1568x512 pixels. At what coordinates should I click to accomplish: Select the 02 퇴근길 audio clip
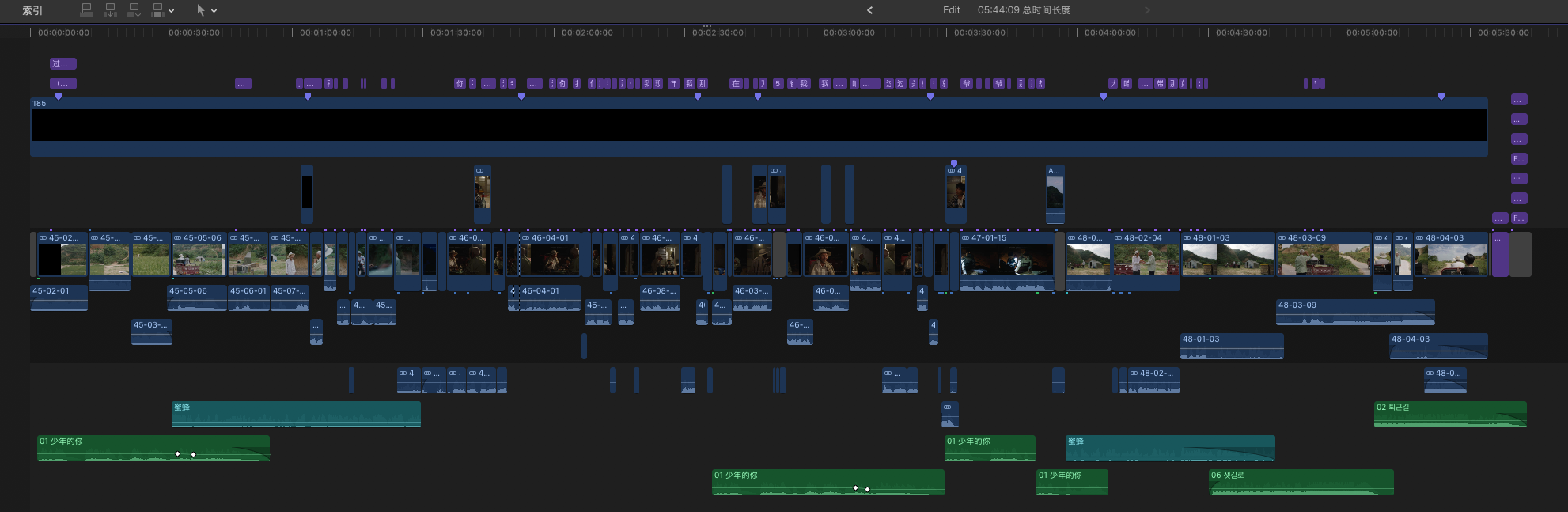click(x=1449, y=414)
